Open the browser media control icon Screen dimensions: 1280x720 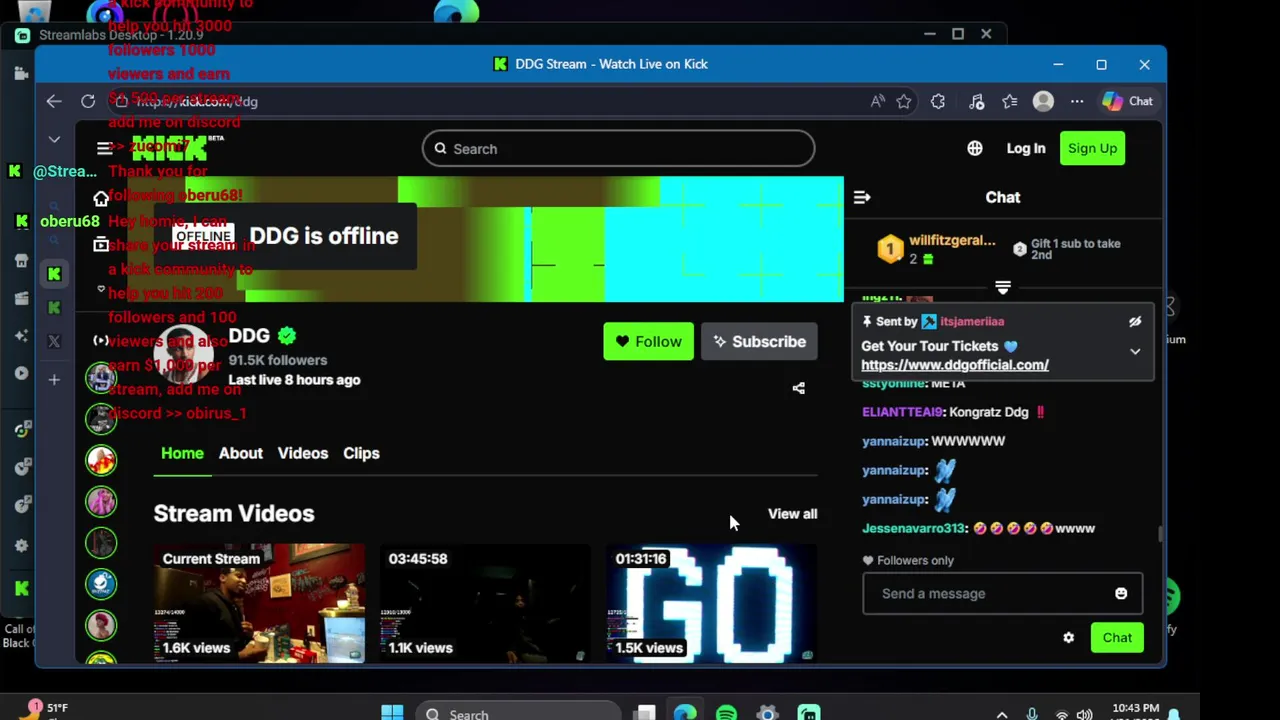click(x=977, y=101)
